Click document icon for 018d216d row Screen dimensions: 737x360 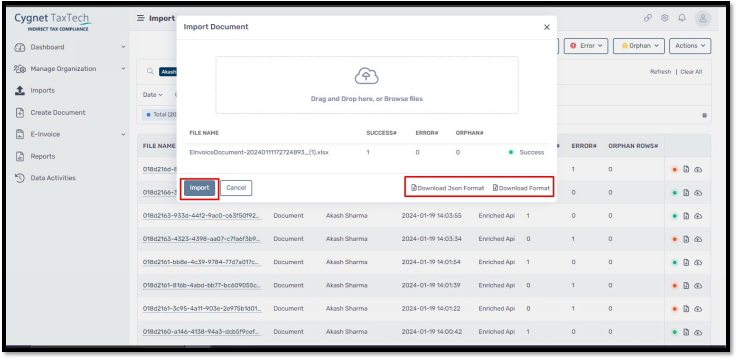pos(686,170)
